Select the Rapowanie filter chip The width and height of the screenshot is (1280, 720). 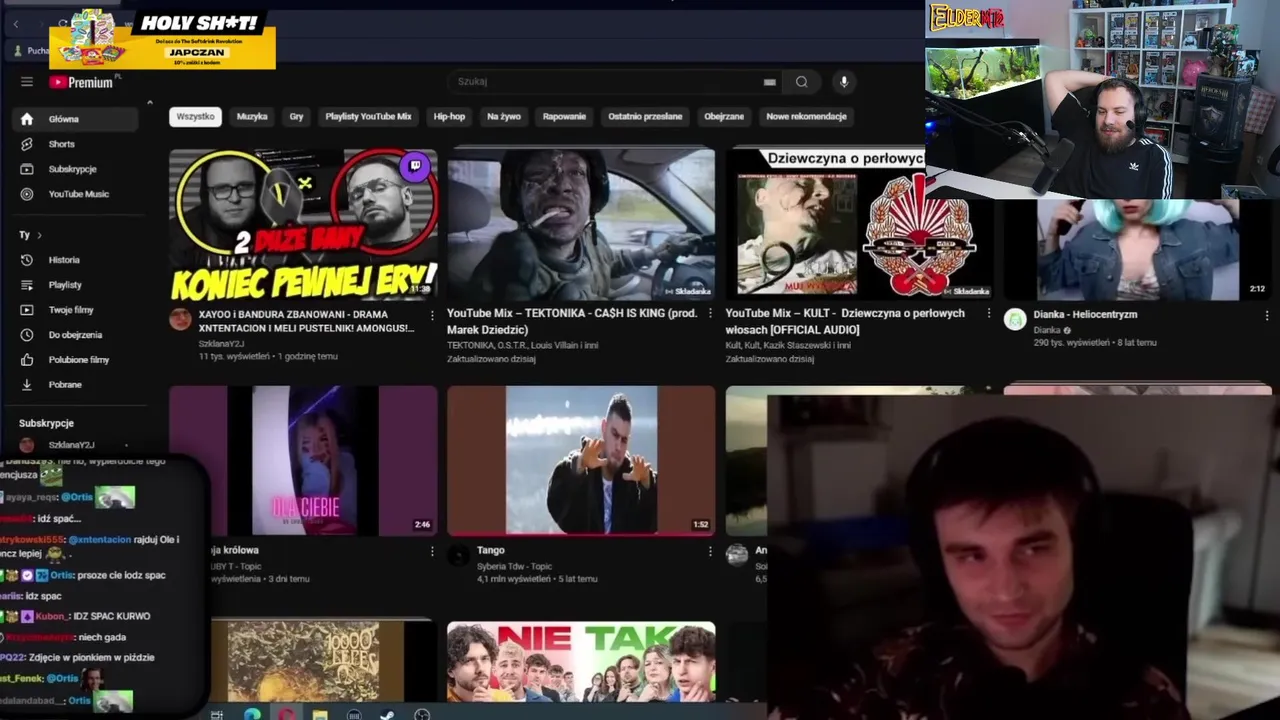pyautogui.click(x=564, y=117)
